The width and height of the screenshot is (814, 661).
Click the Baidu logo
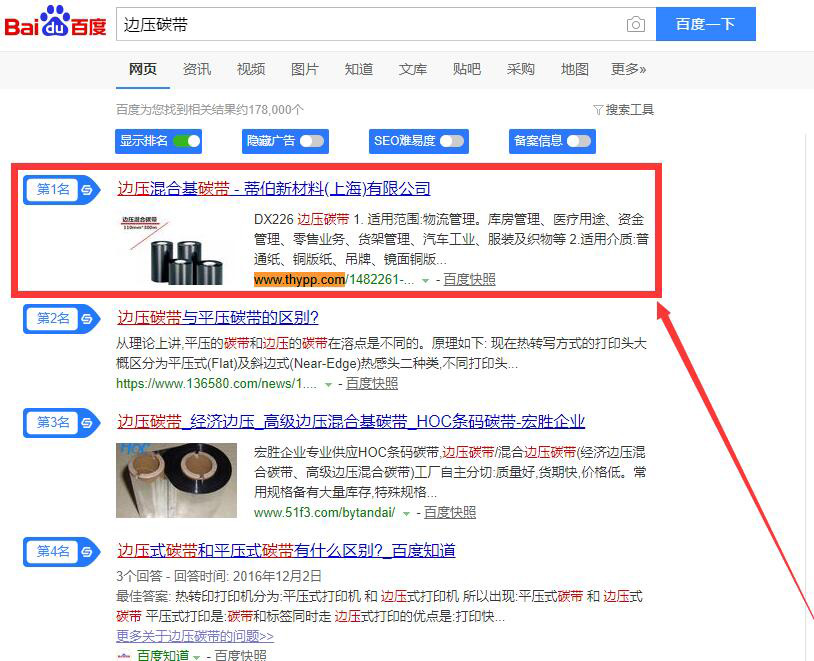pos(56,22)
